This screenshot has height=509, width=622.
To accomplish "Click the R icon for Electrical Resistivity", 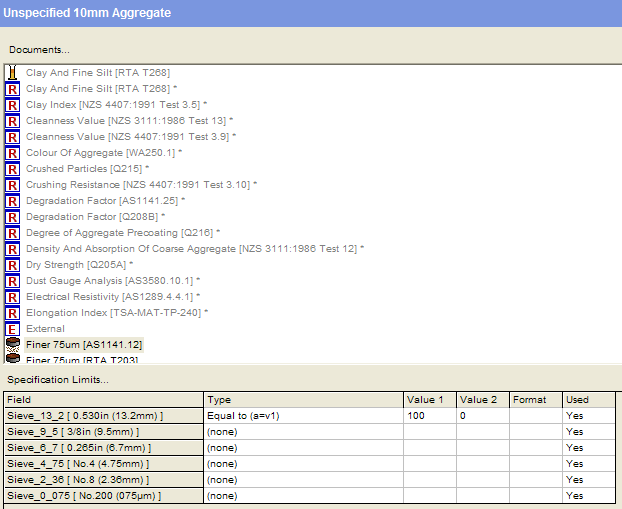I will click(x=13, y=297).
